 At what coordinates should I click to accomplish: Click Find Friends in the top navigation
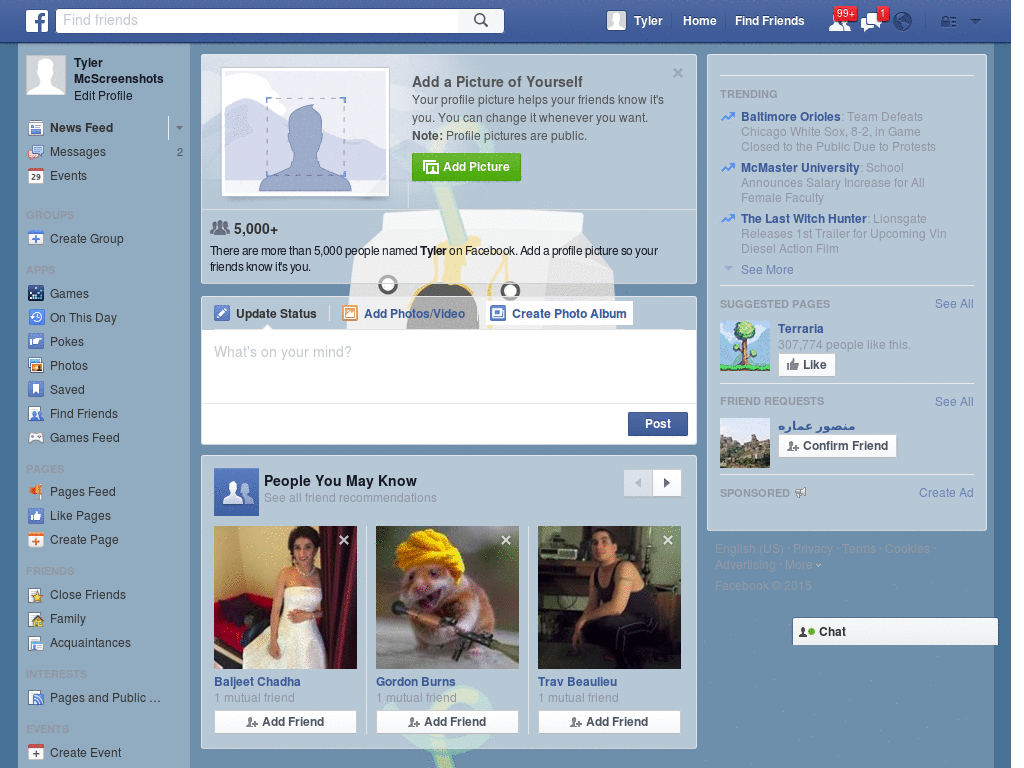(x=769, y=21)
